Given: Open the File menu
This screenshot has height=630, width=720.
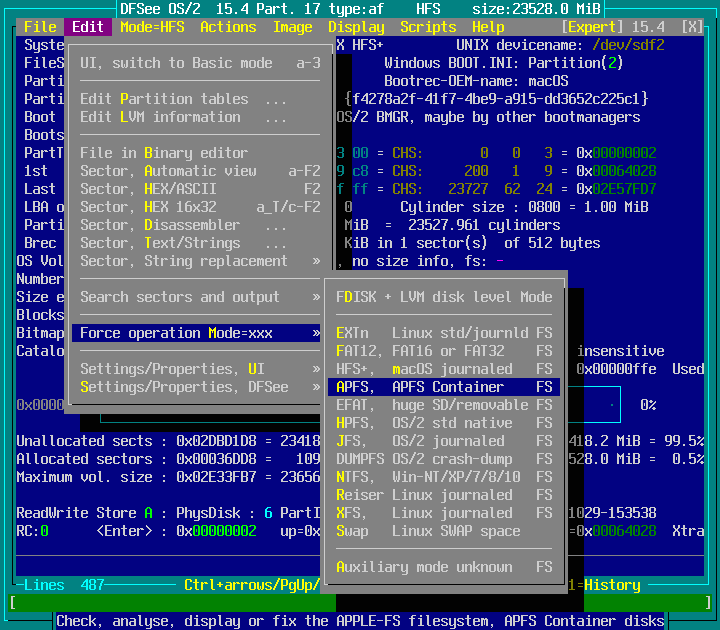Looking at the screenshot, I should pyautogui.click(x=40, y=27).
